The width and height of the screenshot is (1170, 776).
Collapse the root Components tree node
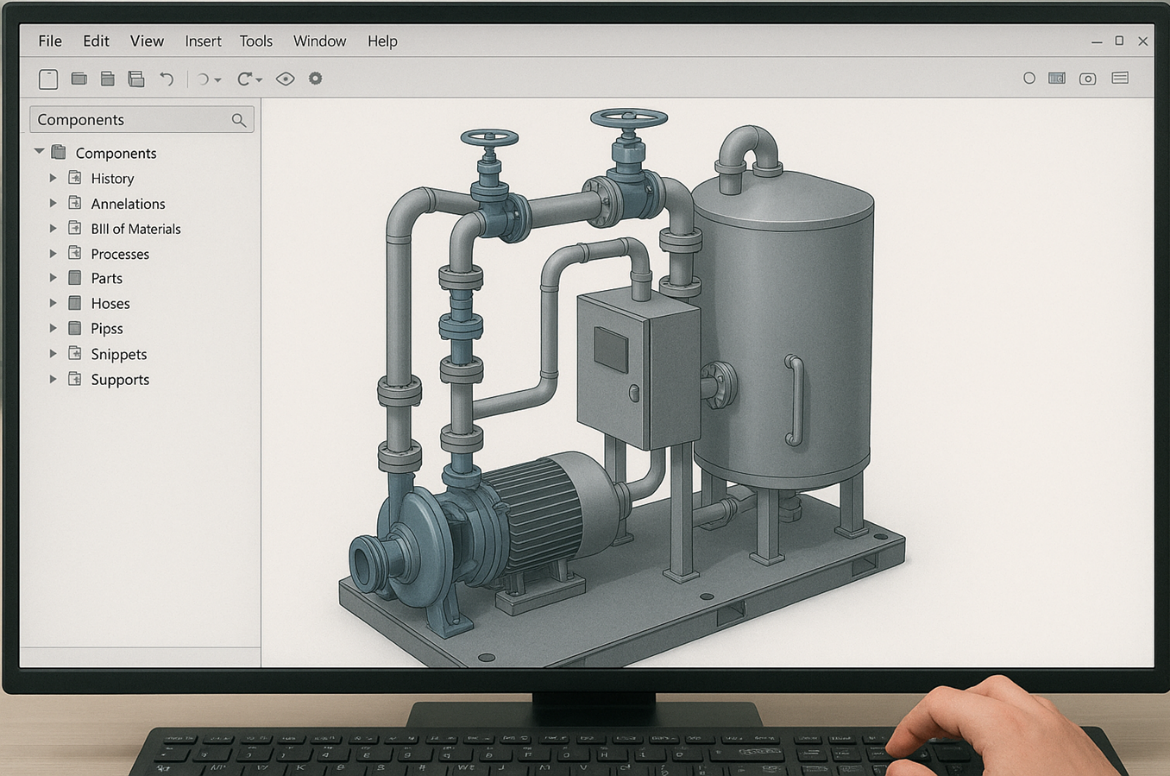point(39,152)
